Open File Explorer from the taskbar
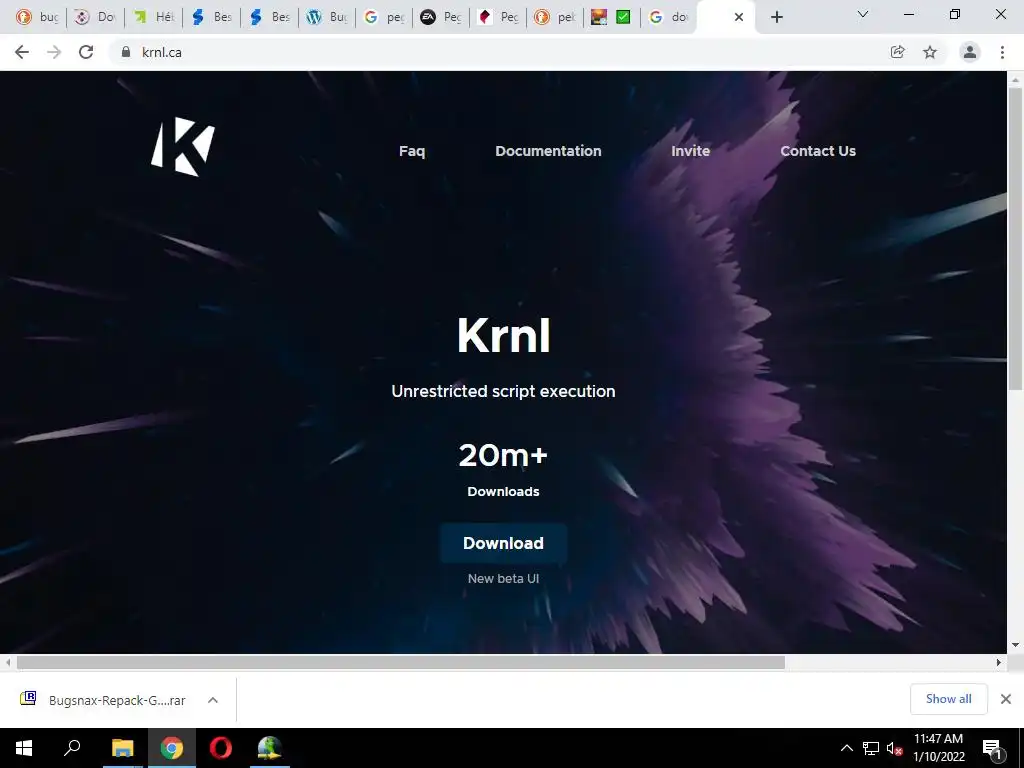The width and height of the screenshot is (1024, 768). pyautogui.click(x=123, y=748)
